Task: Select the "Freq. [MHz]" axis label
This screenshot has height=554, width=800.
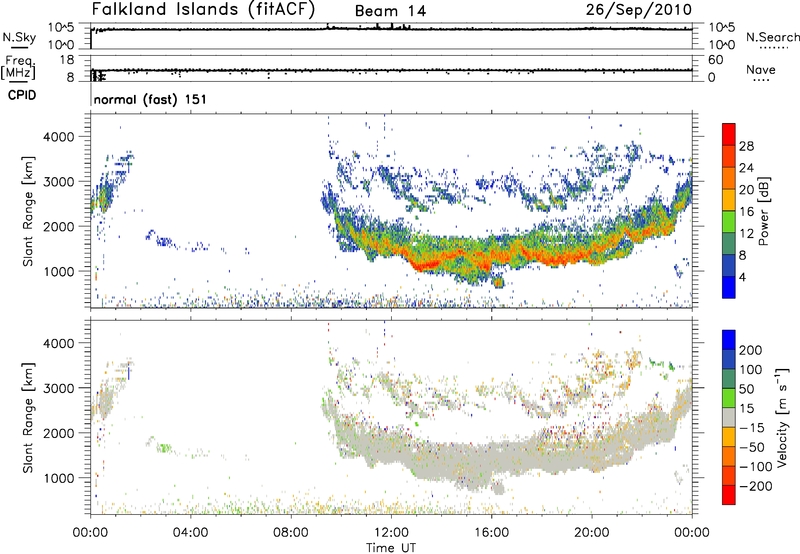Action: (18, 67)
